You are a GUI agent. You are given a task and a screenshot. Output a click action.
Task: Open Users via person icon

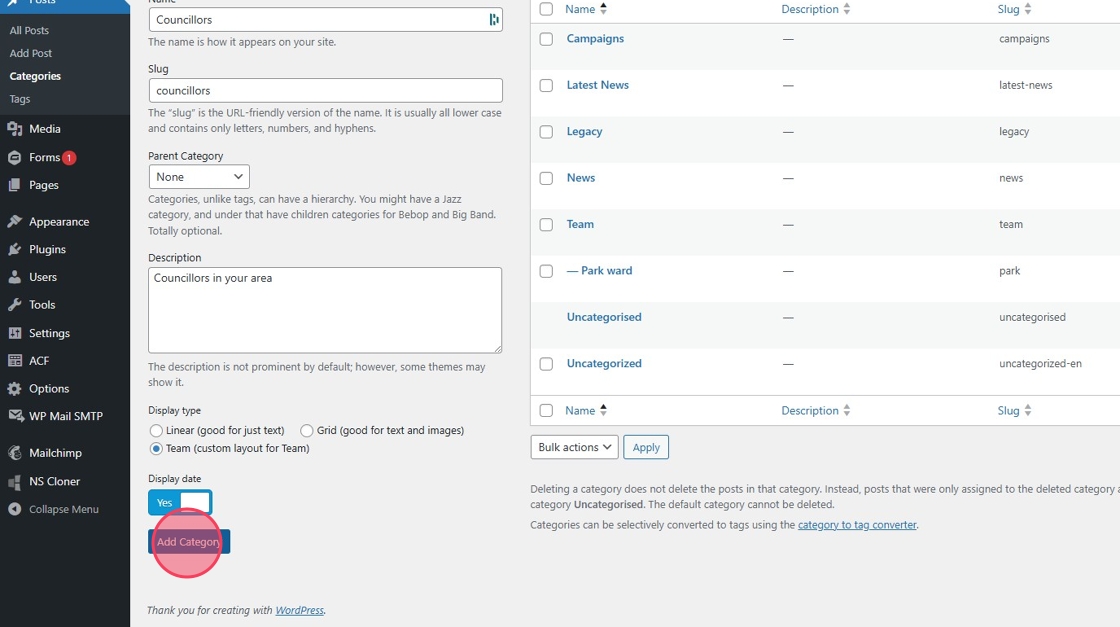pos(14,277)
